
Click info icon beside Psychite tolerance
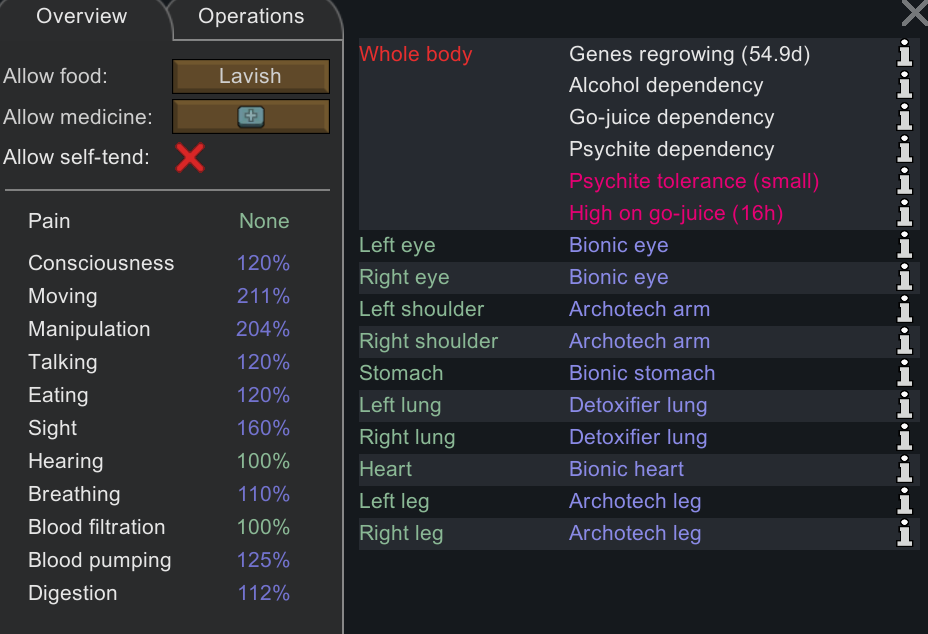(905, 182)
